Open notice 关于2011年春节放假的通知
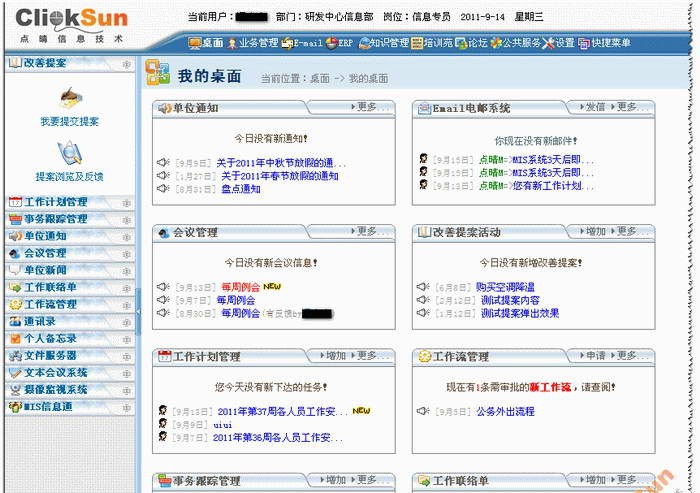This screenshot has height=493, width=700. pyautogui.click(x=280, y=176)
